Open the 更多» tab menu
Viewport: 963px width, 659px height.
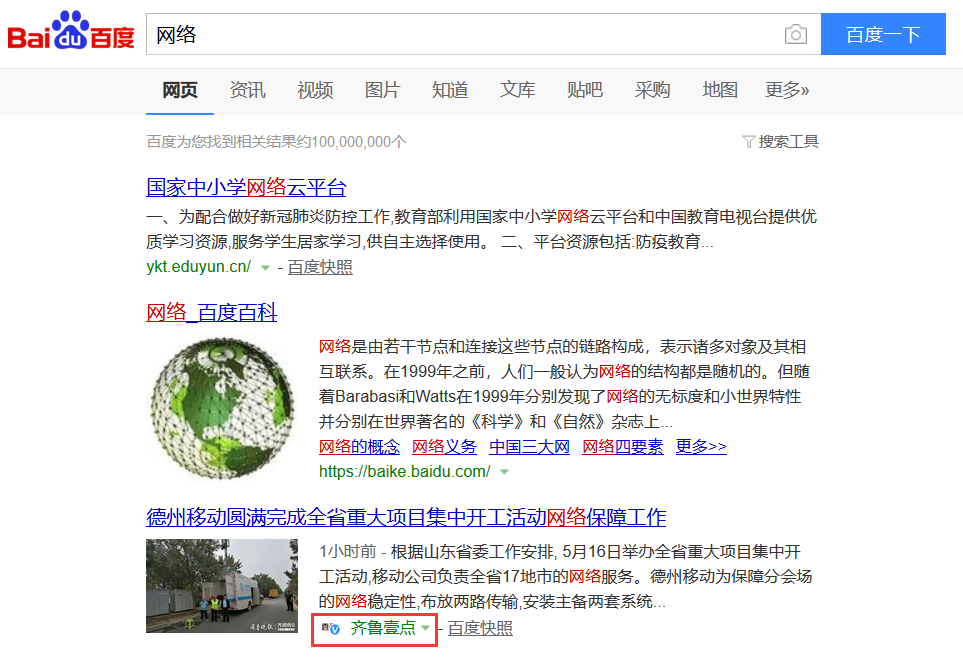coord(787,90)
